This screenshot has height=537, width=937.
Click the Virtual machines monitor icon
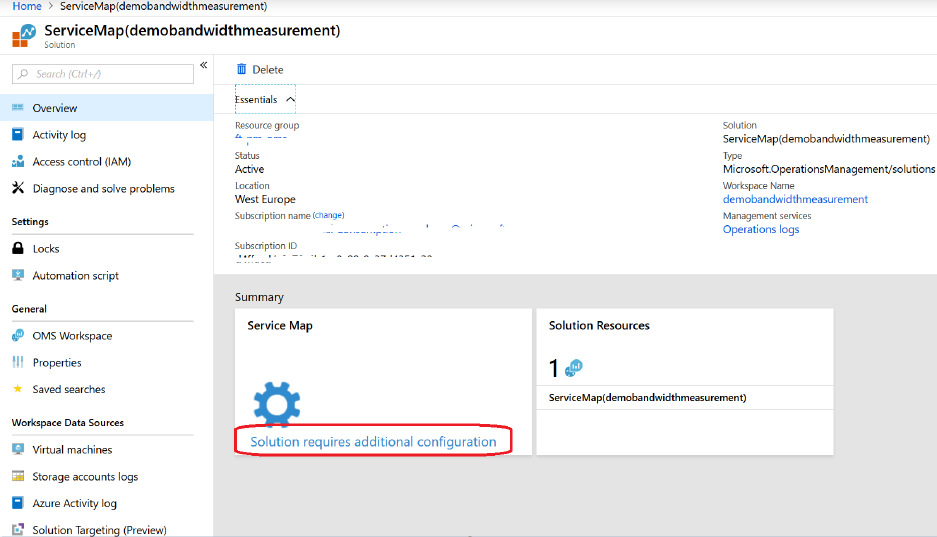[x=18, y=449]
